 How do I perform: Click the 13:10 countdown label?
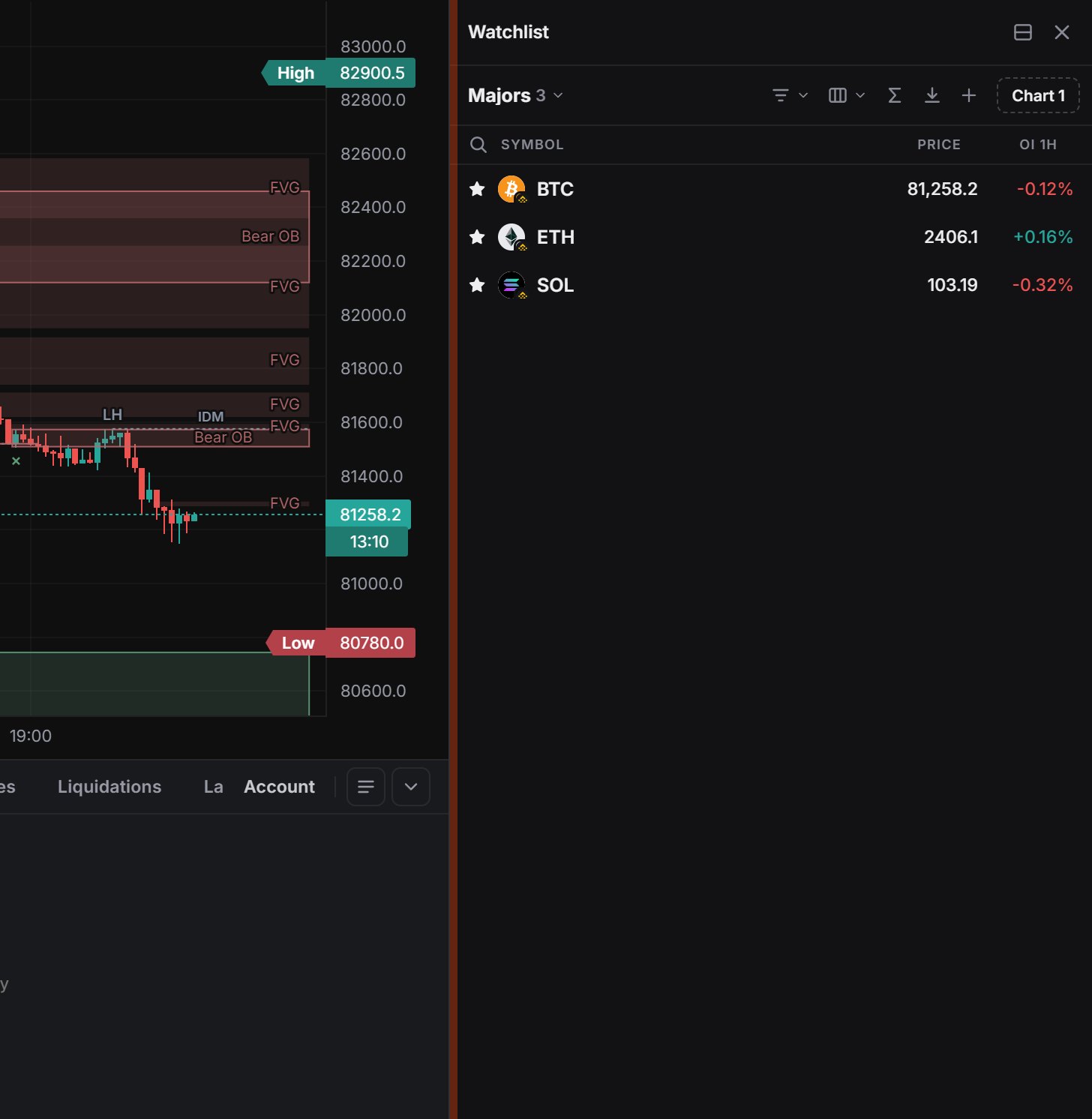tap(367, 541)
